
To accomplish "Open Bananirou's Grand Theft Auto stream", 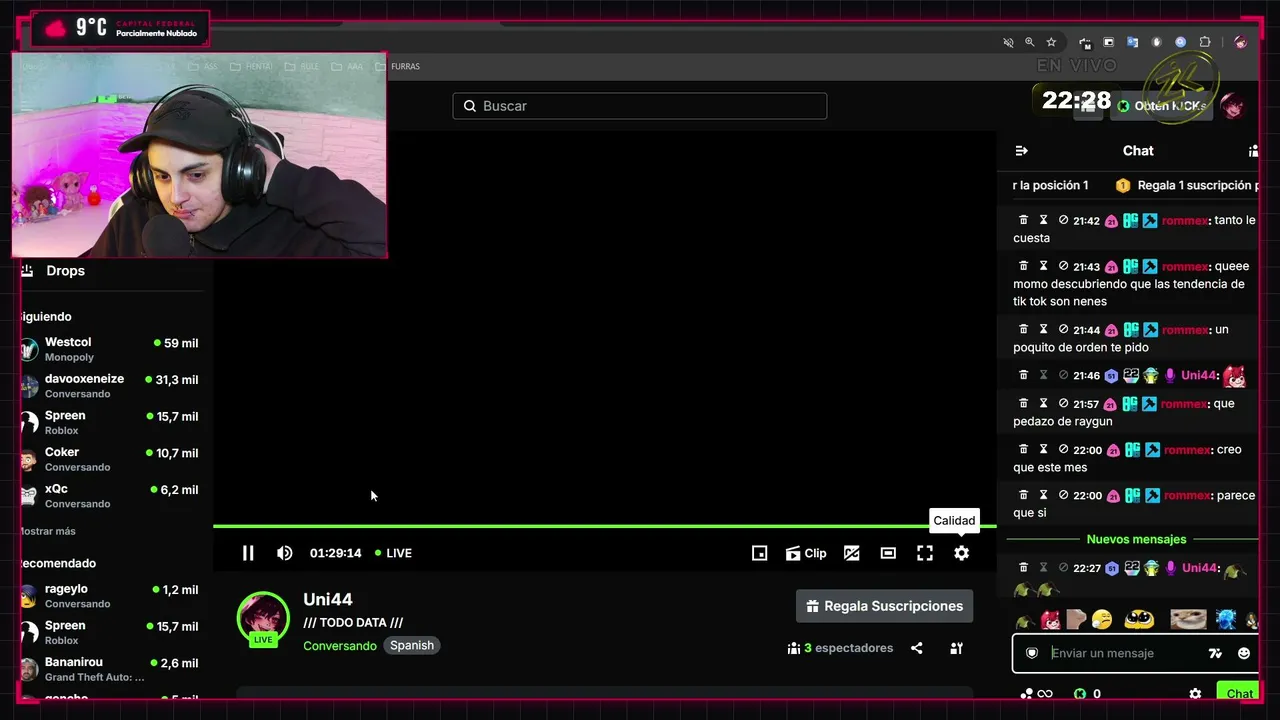I will 109,669.
